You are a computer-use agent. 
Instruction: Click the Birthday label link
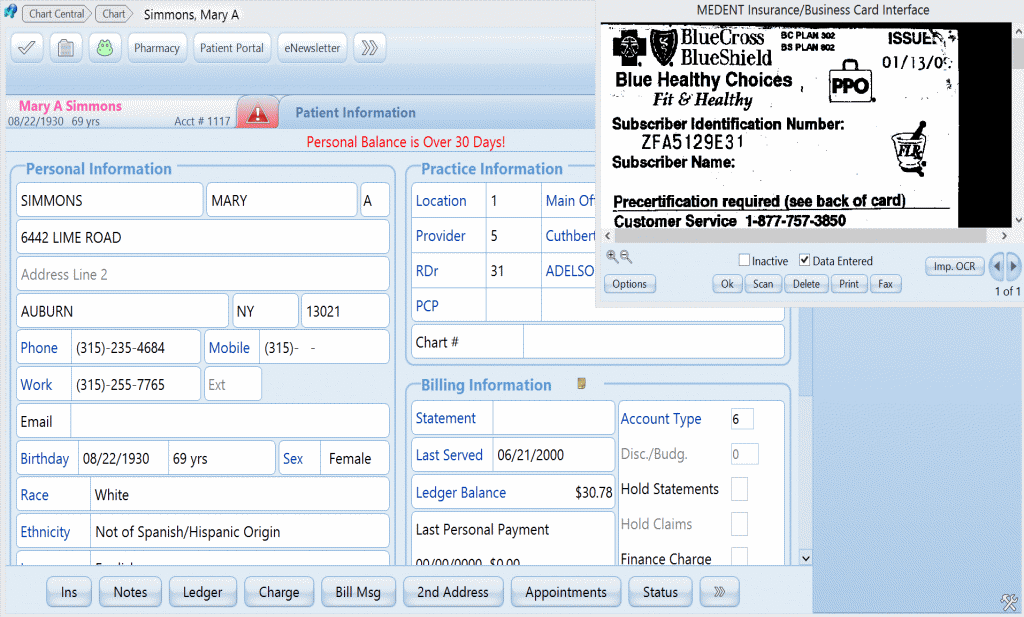pos(44,458)
